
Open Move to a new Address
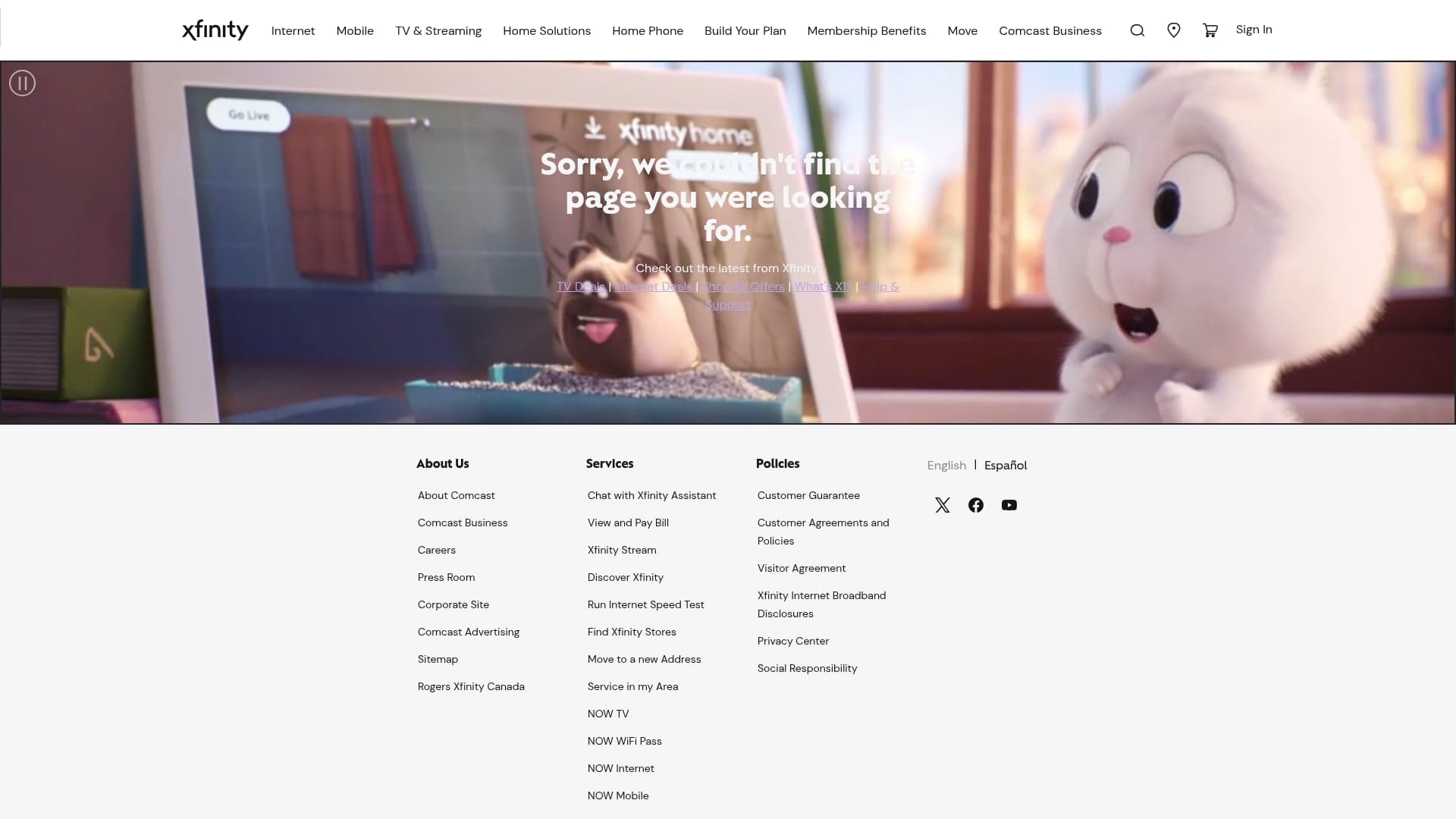coord(645,660)
